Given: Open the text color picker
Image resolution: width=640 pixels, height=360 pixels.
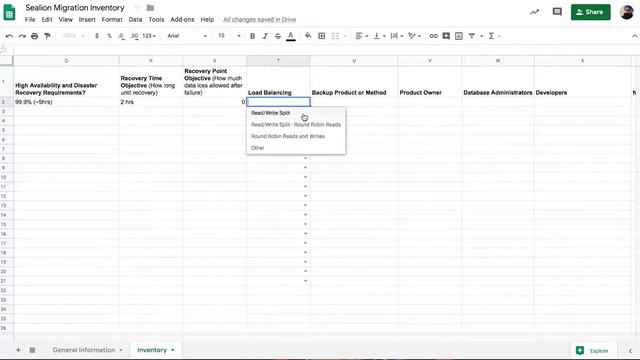Looking at the screenshot, I should [291, 36].
